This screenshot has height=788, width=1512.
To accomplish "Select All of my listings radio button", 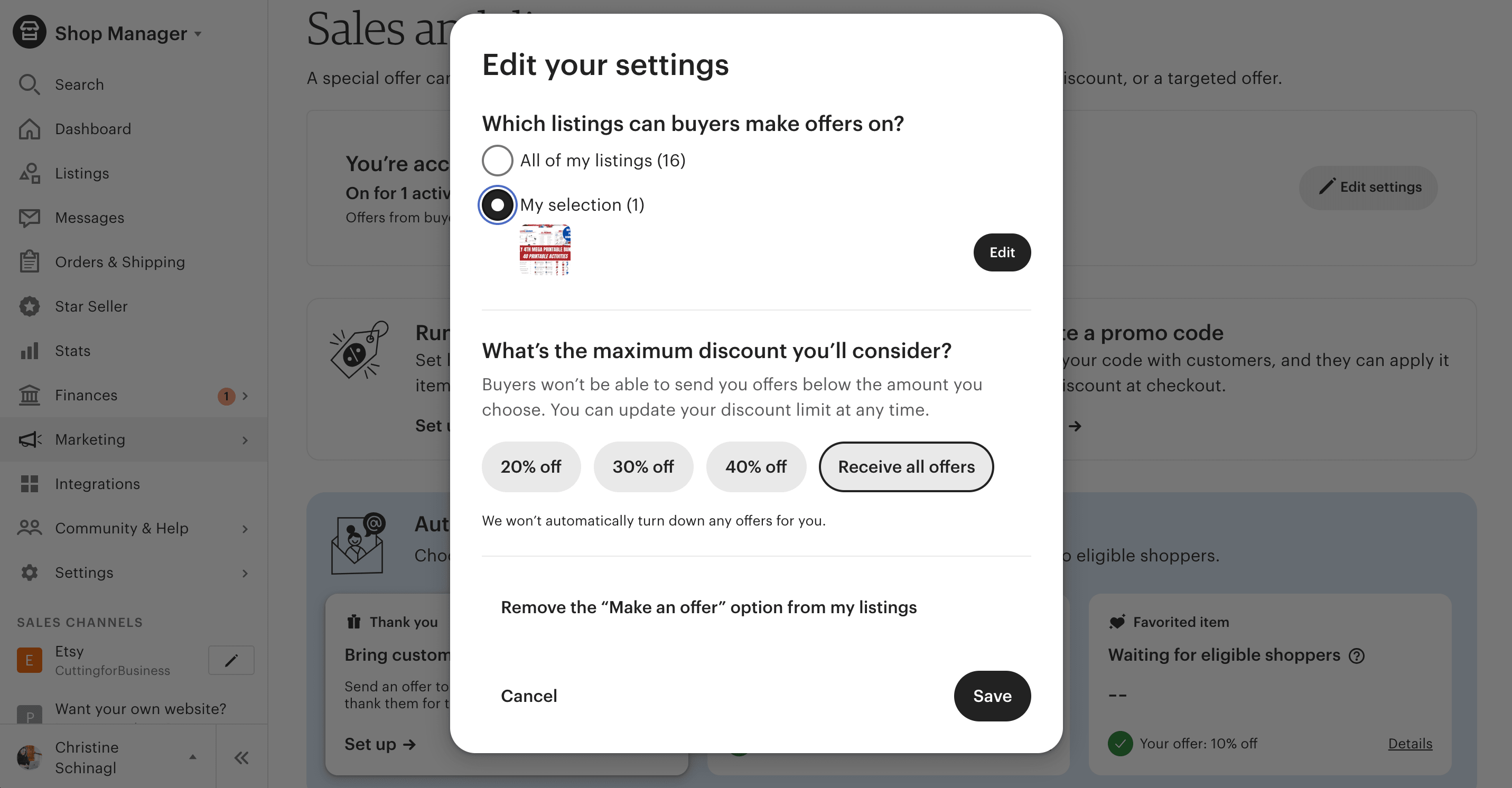I will point(496,160).
